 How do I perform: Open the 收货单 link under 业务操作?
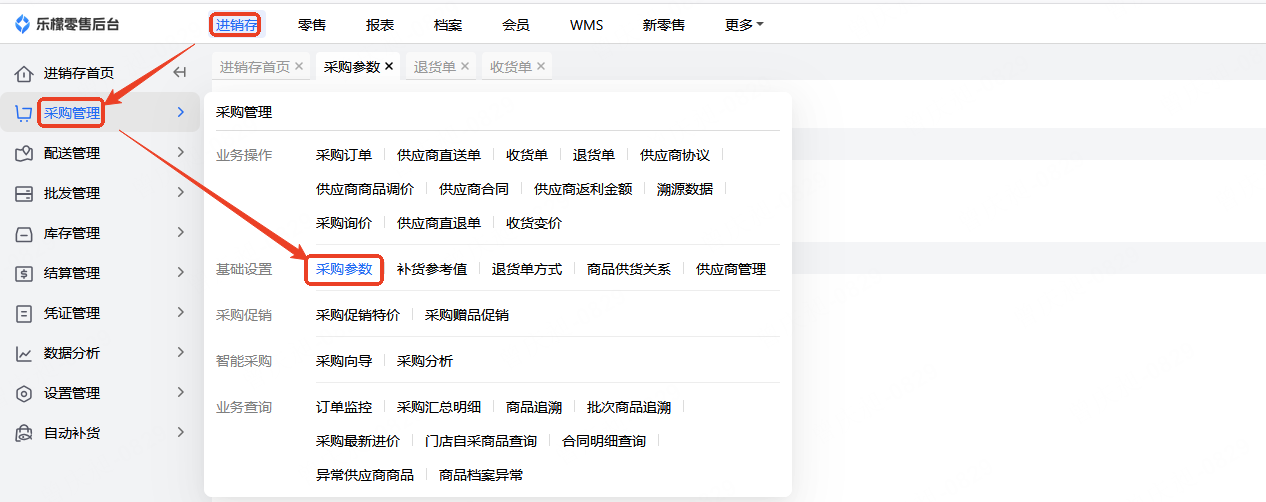click(x=527, y=155)
